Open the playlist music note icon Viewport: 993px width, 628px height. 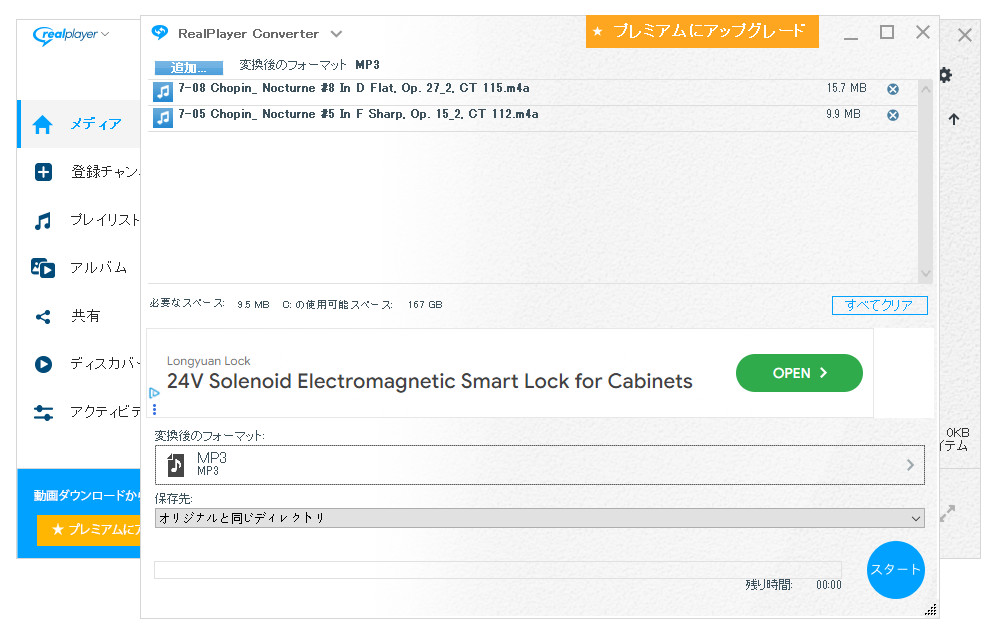pos(43,220)
